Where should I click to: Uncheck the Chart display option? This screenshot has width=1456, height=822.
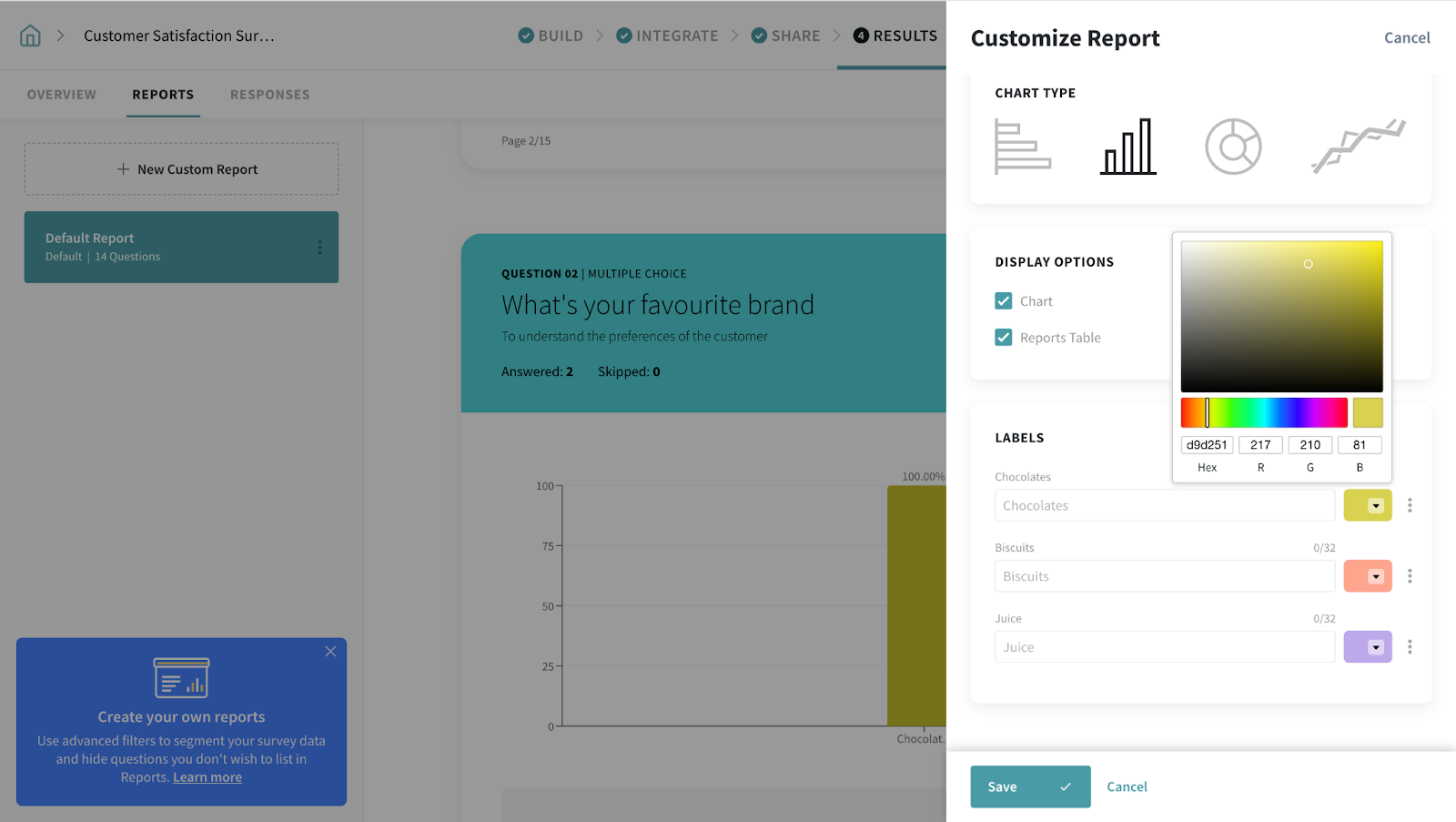tap(1004, 301)
